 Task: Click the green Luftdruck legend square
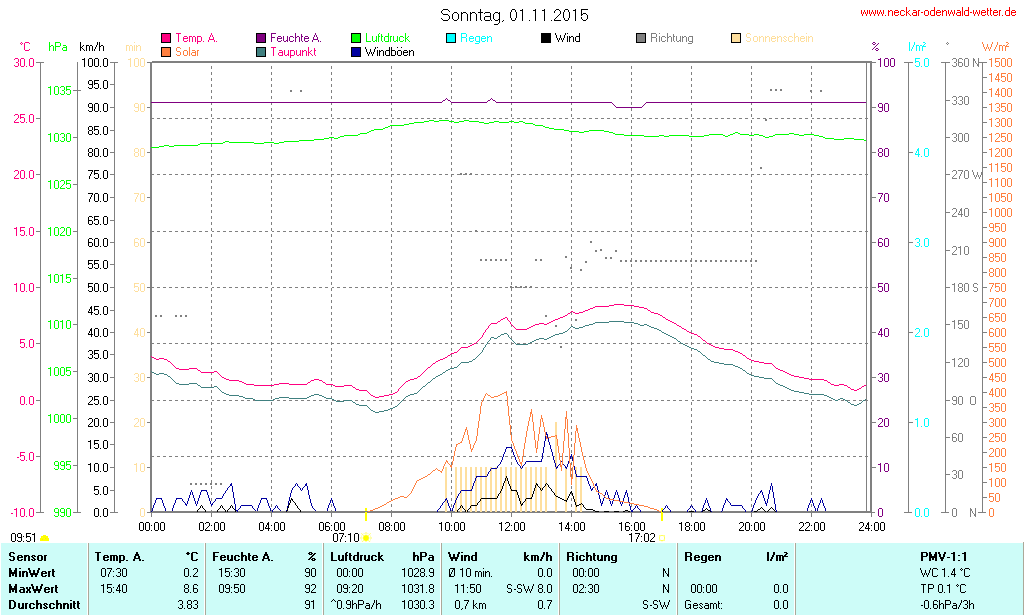pyautogui.click(x=356, y=38)
